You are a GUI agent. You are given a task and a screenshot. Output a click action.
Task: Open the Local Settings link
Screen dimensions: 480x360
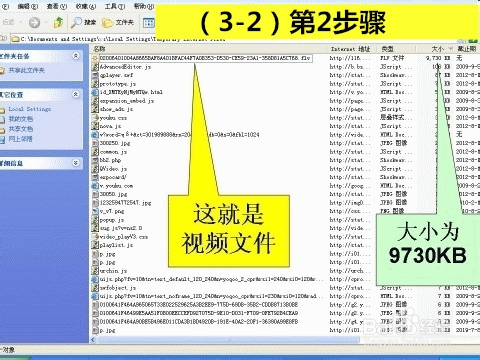coord(30,109)
